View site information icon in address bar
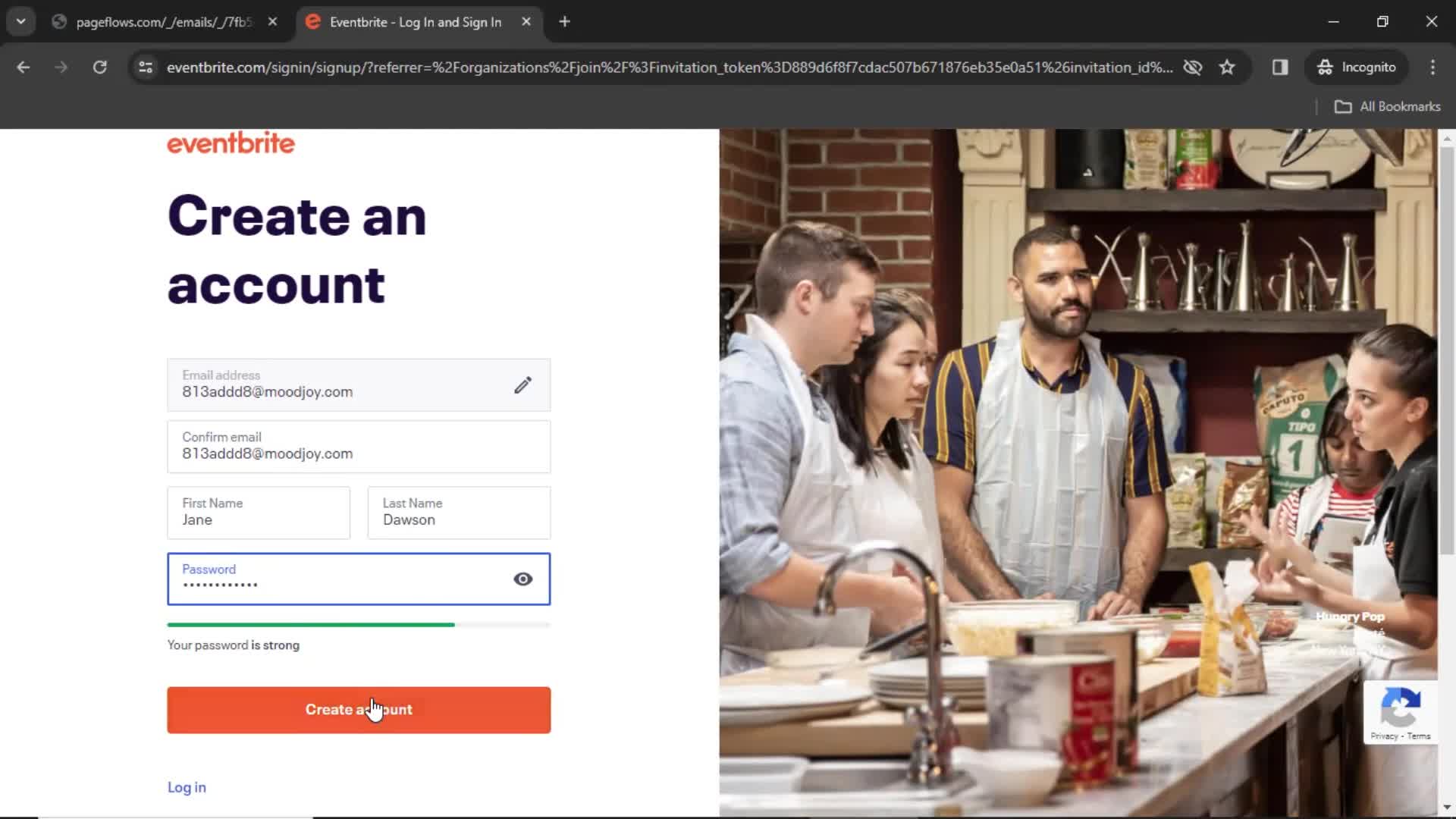Image resolution: width=1456 pixels, height=819 pixels. [x=146, y=67]
